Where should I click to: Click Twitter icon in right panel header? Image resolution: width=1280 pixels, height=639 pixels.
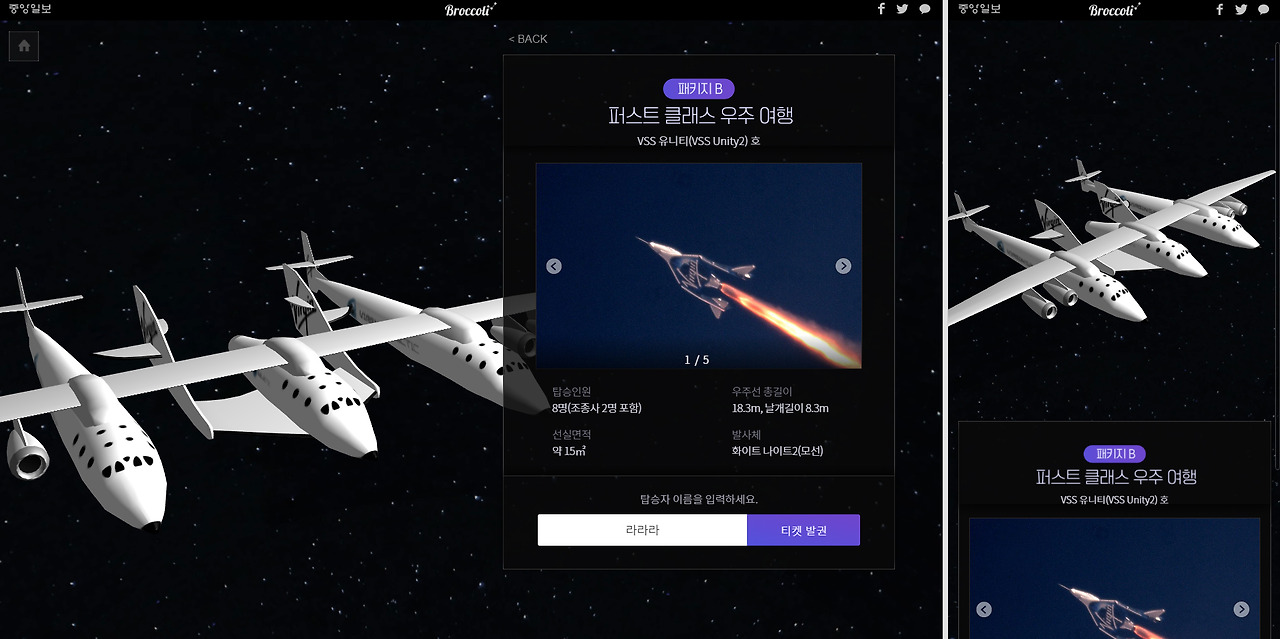[x=1241, y=9]
